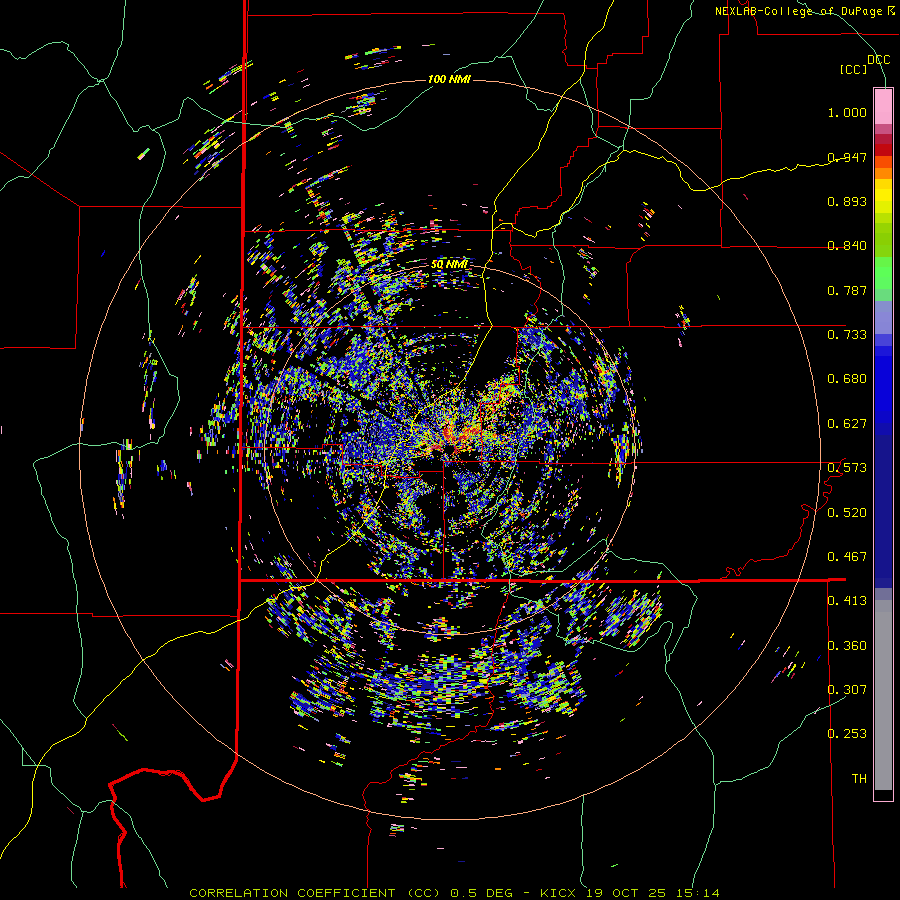
Task: Click the 0.307 legend value
Action: [x=847, y=690]
